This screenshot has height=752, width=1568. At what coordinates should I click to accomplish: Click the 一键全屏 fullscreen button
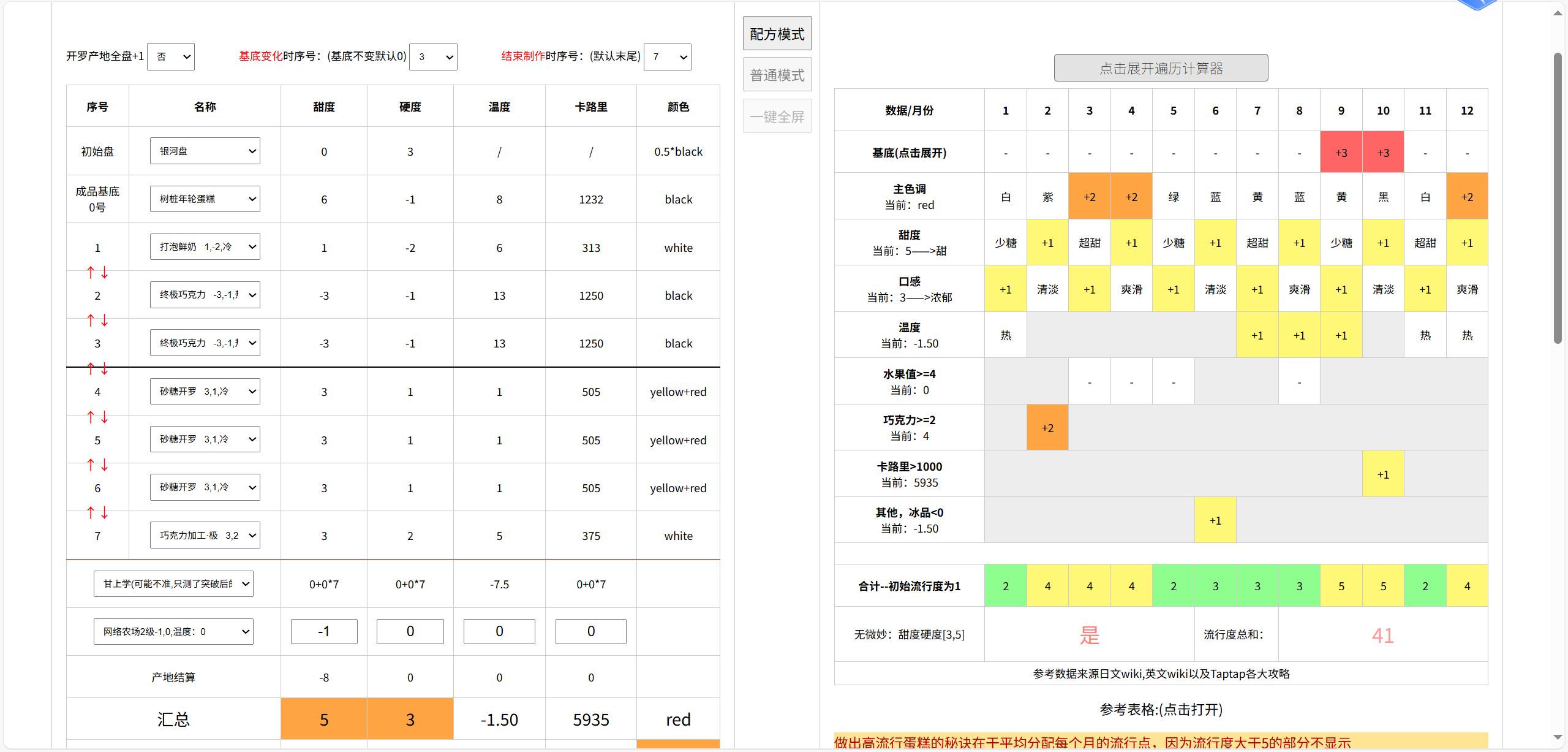777,116
